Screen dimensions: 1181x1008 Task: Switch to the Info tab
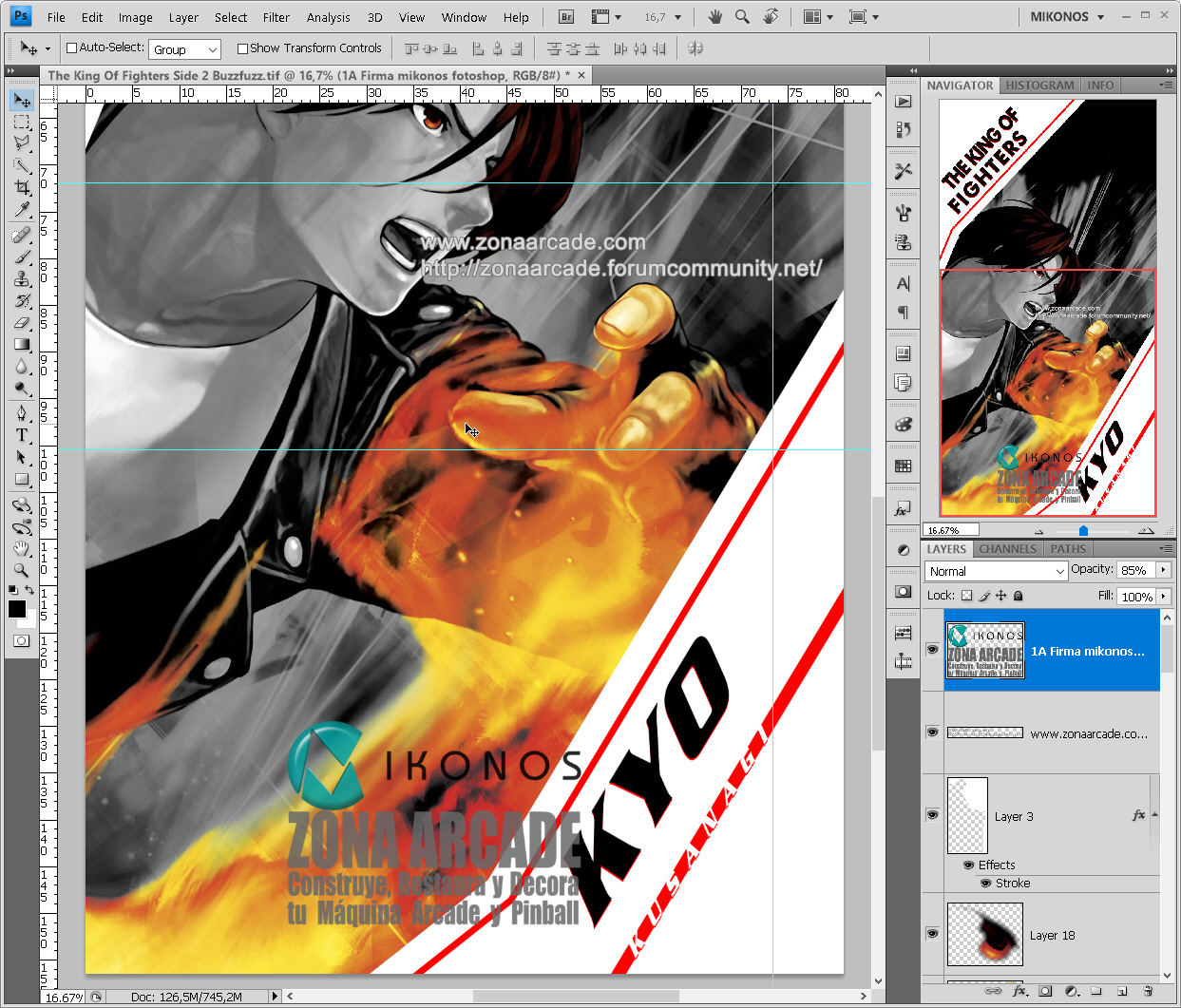click(x=1100, y=86)
